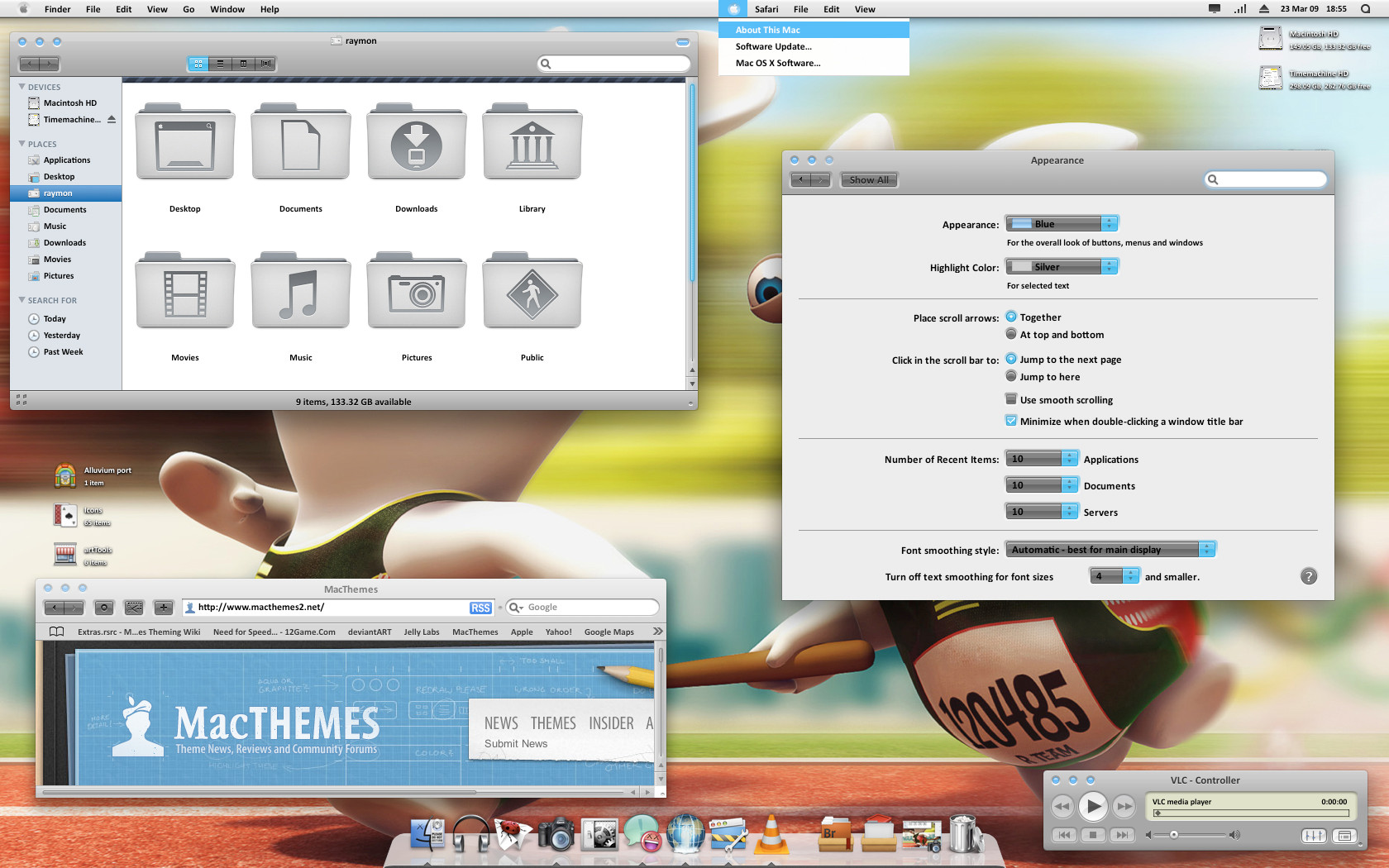
Task: Show the VLC playlist
Action: pyautogui.click(x=1345, y=836)
